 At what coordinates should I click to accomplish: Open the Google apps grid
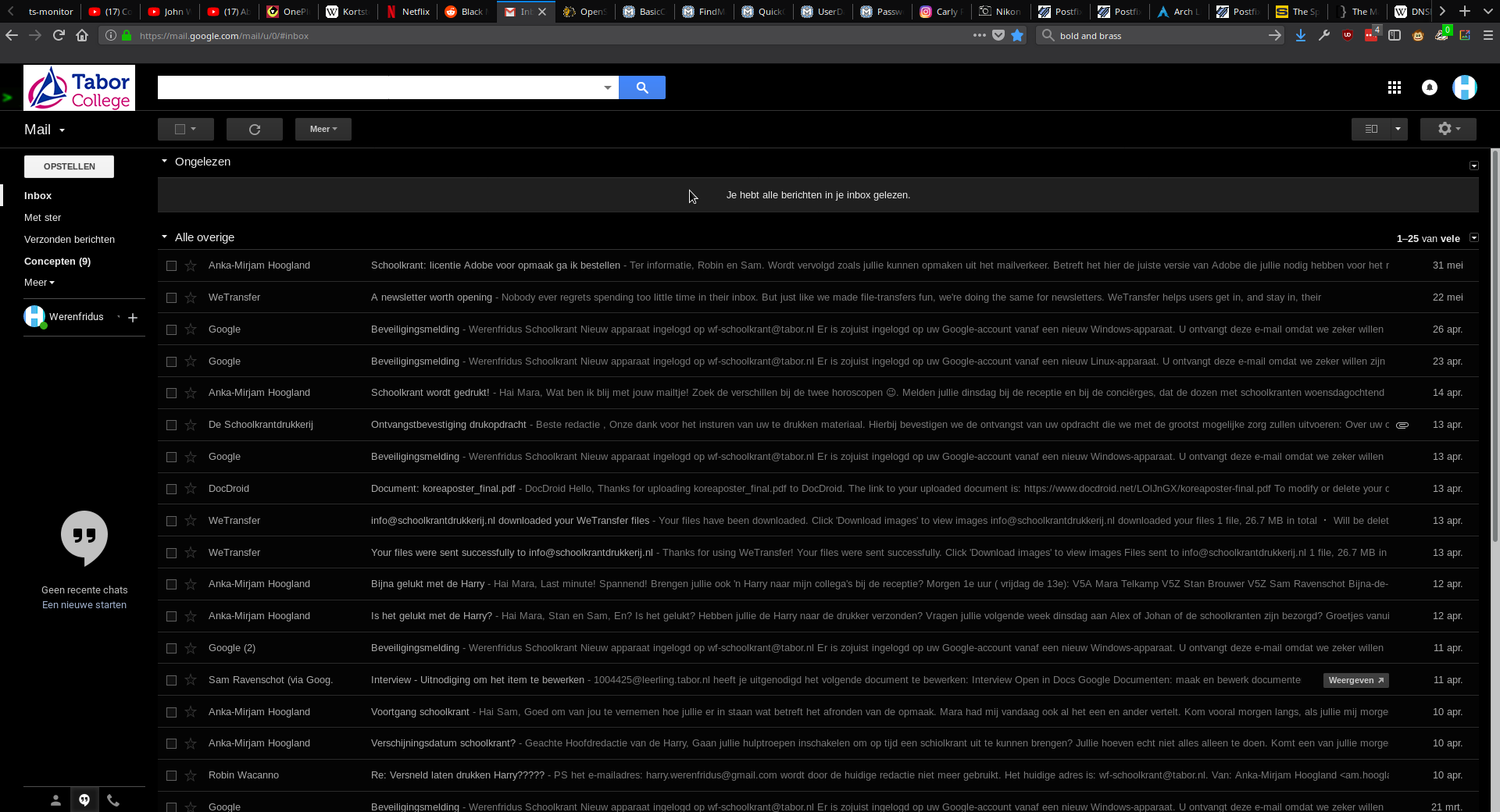coord(1394,87)
